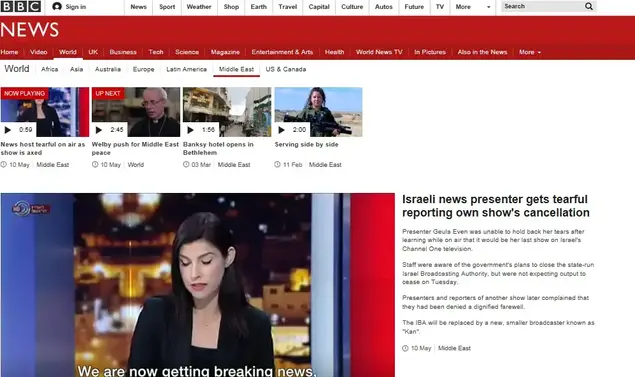This screenshot has width=635, height=377.
Task: Open the red nav More dropdown
Action: coord(530,52)
